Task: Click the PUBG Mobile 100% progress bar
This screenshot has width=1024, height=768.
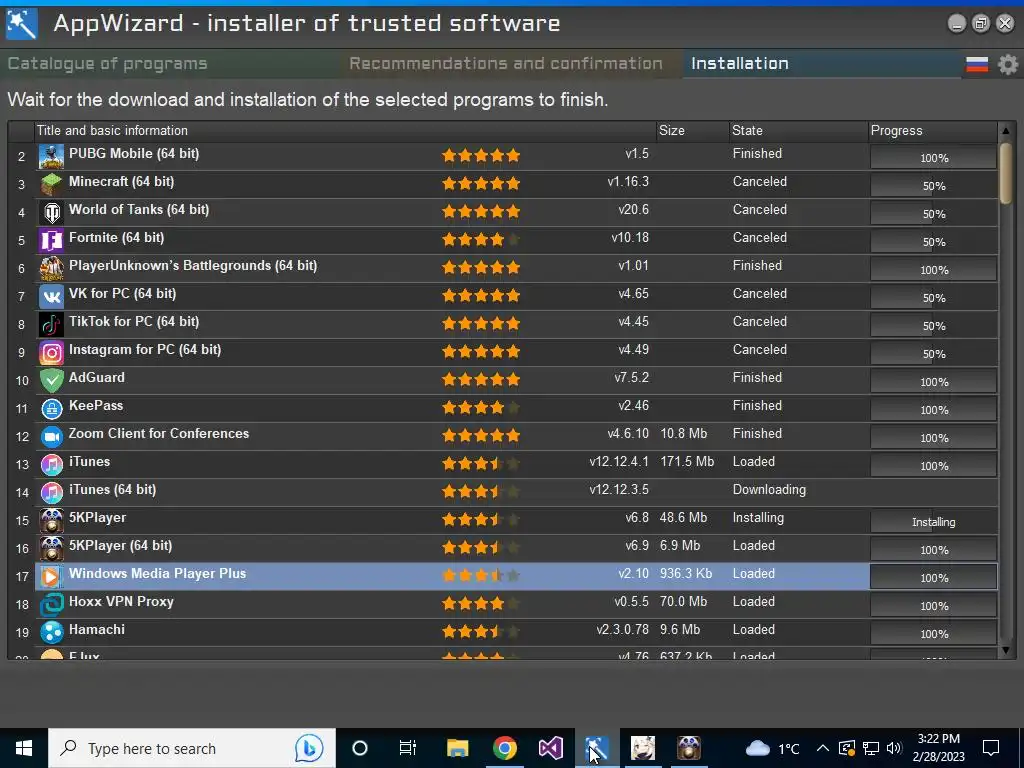Action: click(x=933, y=157)
